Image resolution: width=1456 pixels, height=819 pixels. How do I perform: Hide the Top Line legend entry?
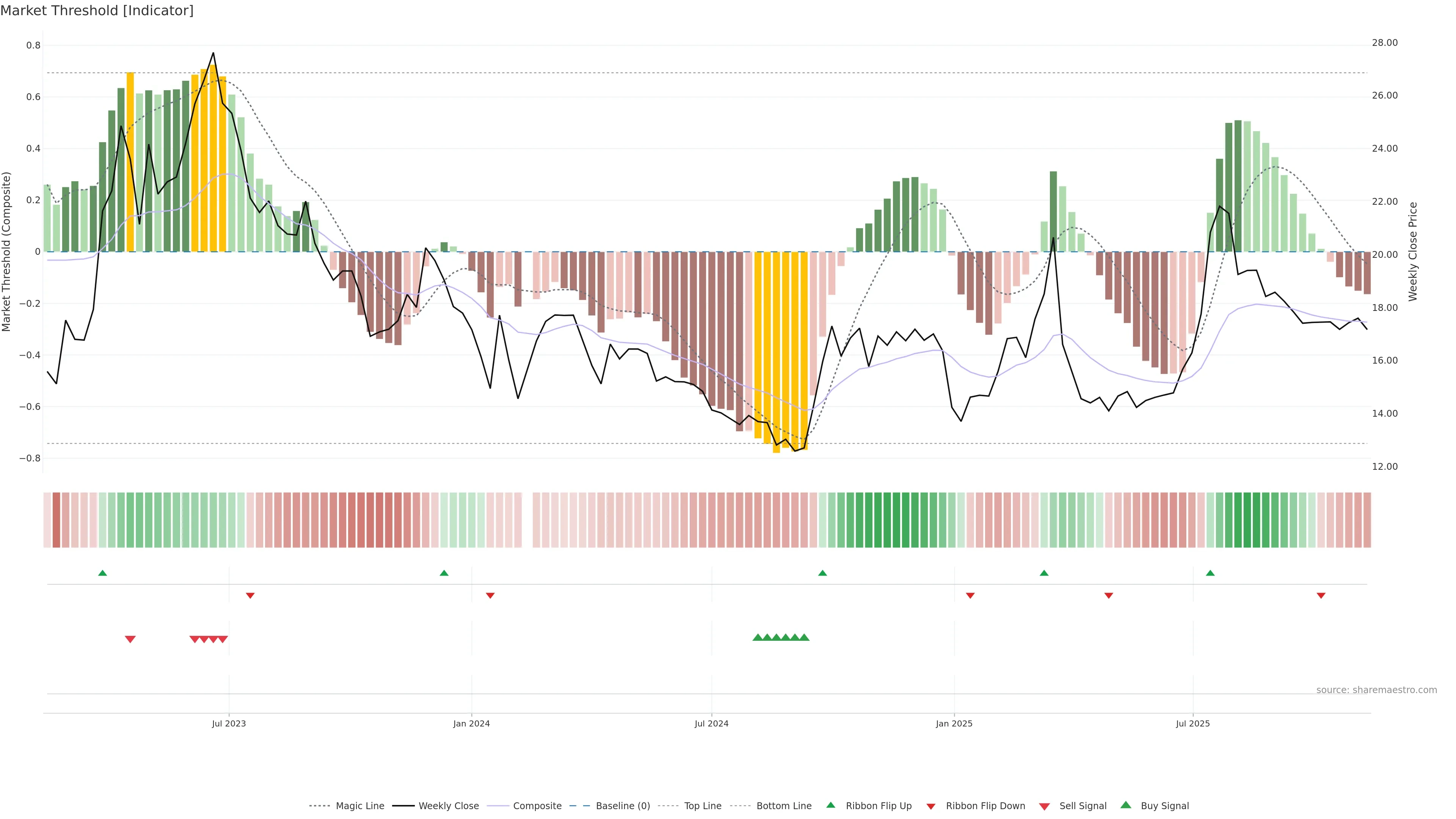click(703, 806)
